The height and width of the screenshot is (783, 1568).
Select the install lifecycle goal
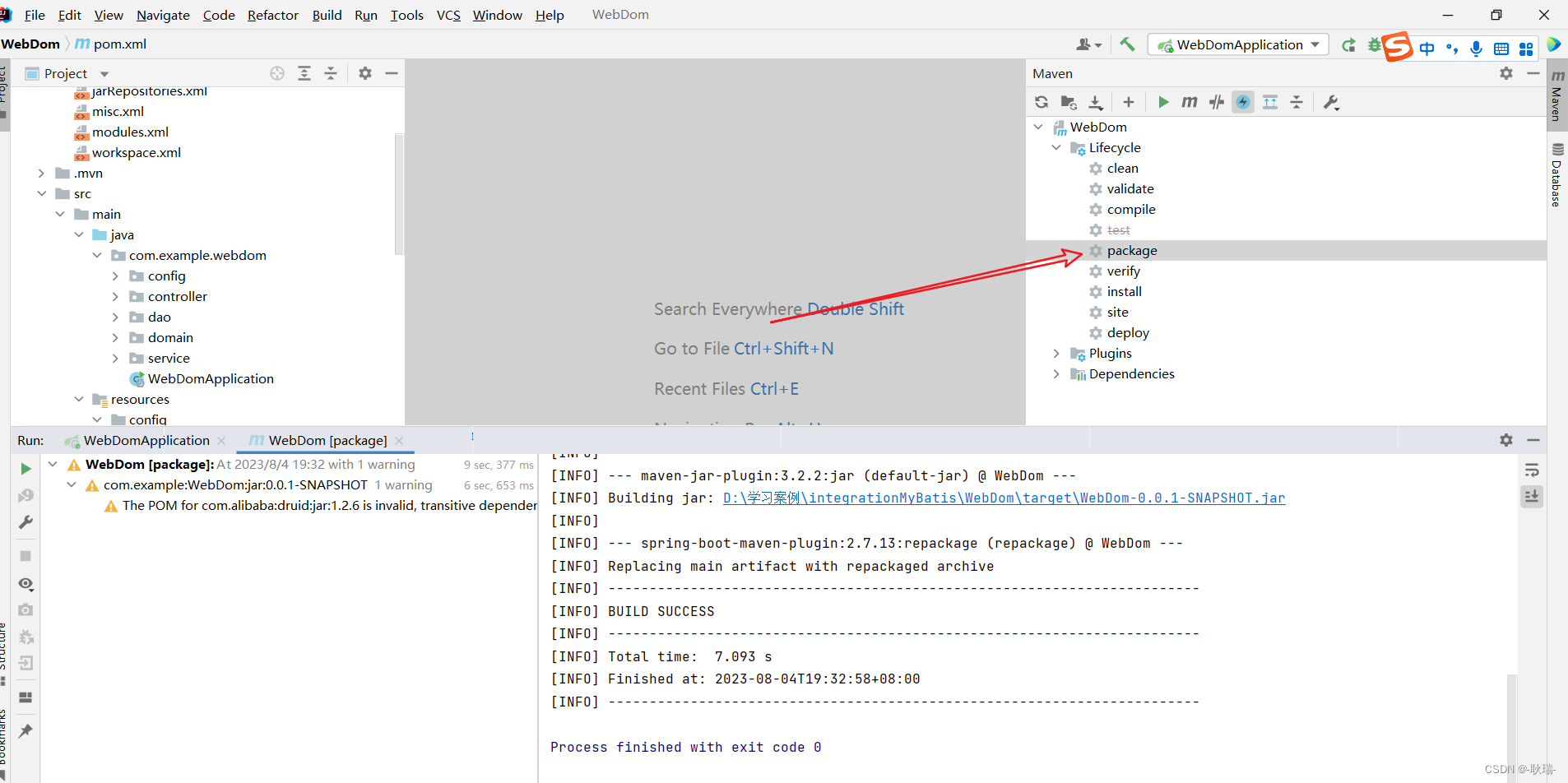pos(1124,291)
